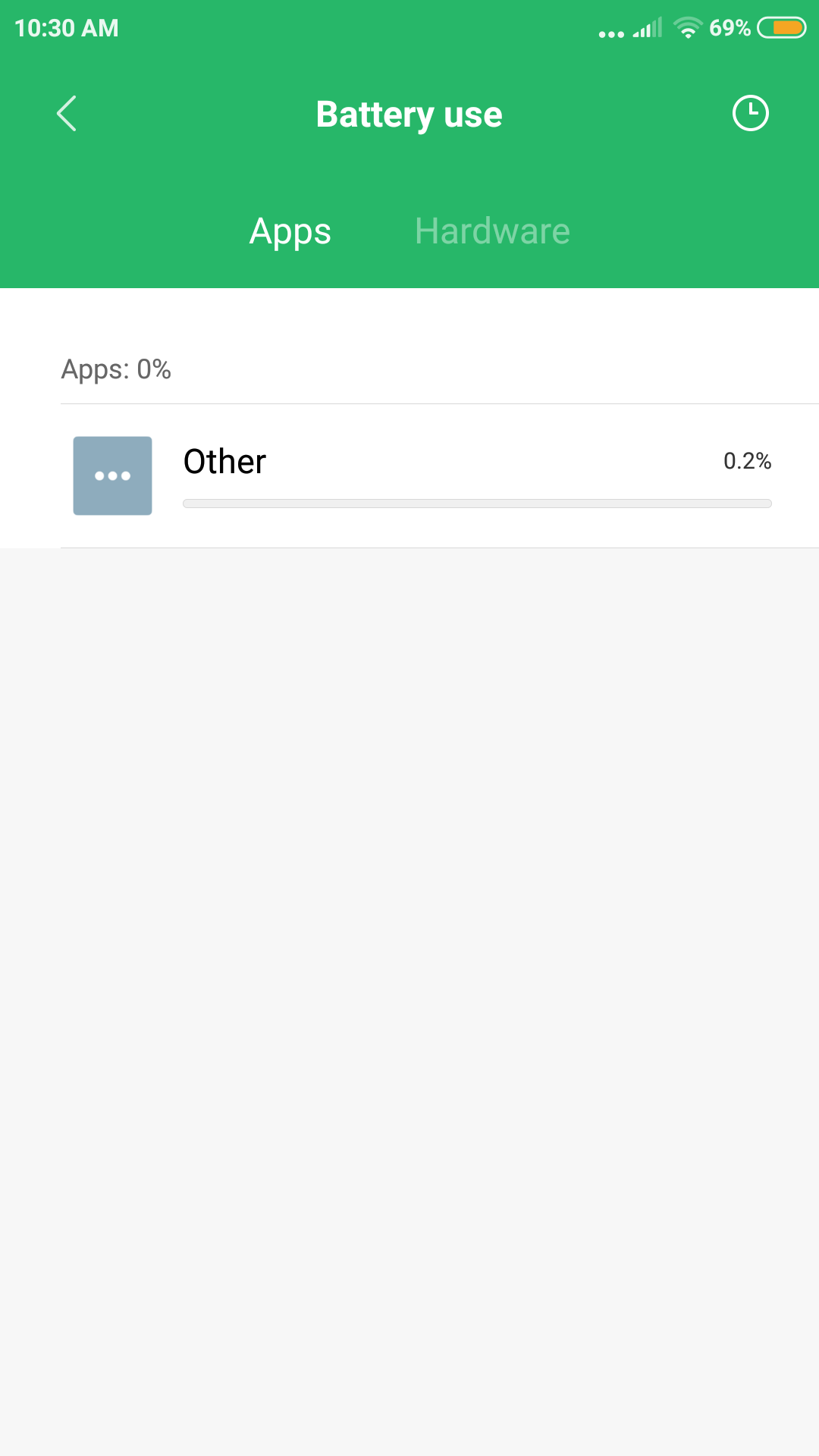Tap the 0.2% usage value for Other
This screenshot has height=1456, width=819.
pyautogui.click(x=747, y=461)
